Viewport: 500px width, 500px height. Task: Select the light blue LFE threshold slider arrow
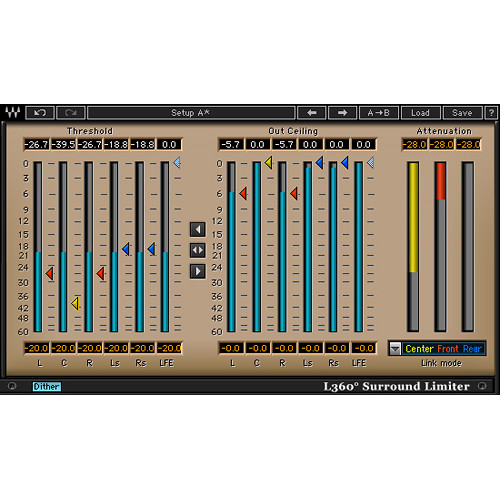point(177,163)
